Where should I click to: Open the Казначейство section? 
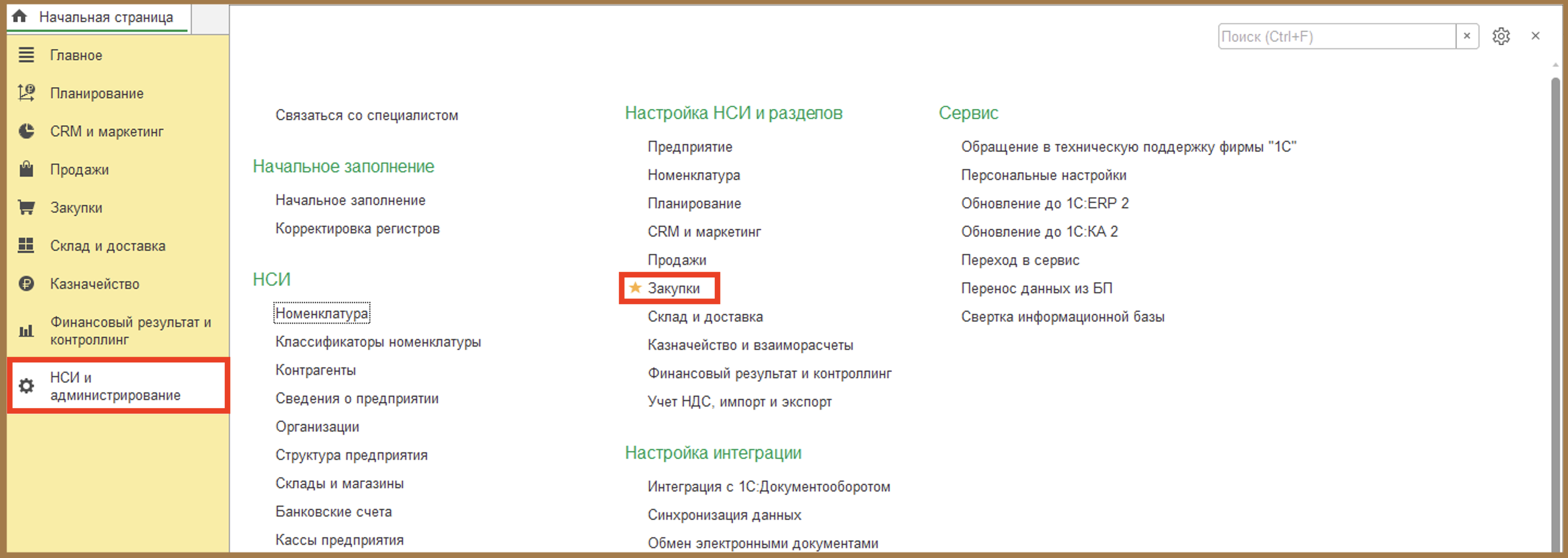94,284
